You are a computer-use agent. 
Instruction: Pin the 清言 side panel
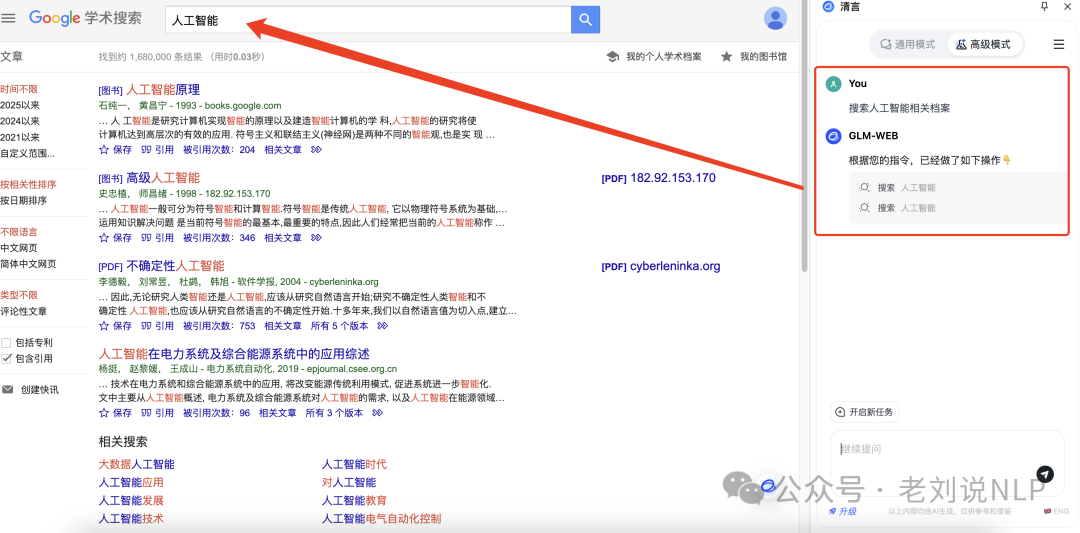1044,7
